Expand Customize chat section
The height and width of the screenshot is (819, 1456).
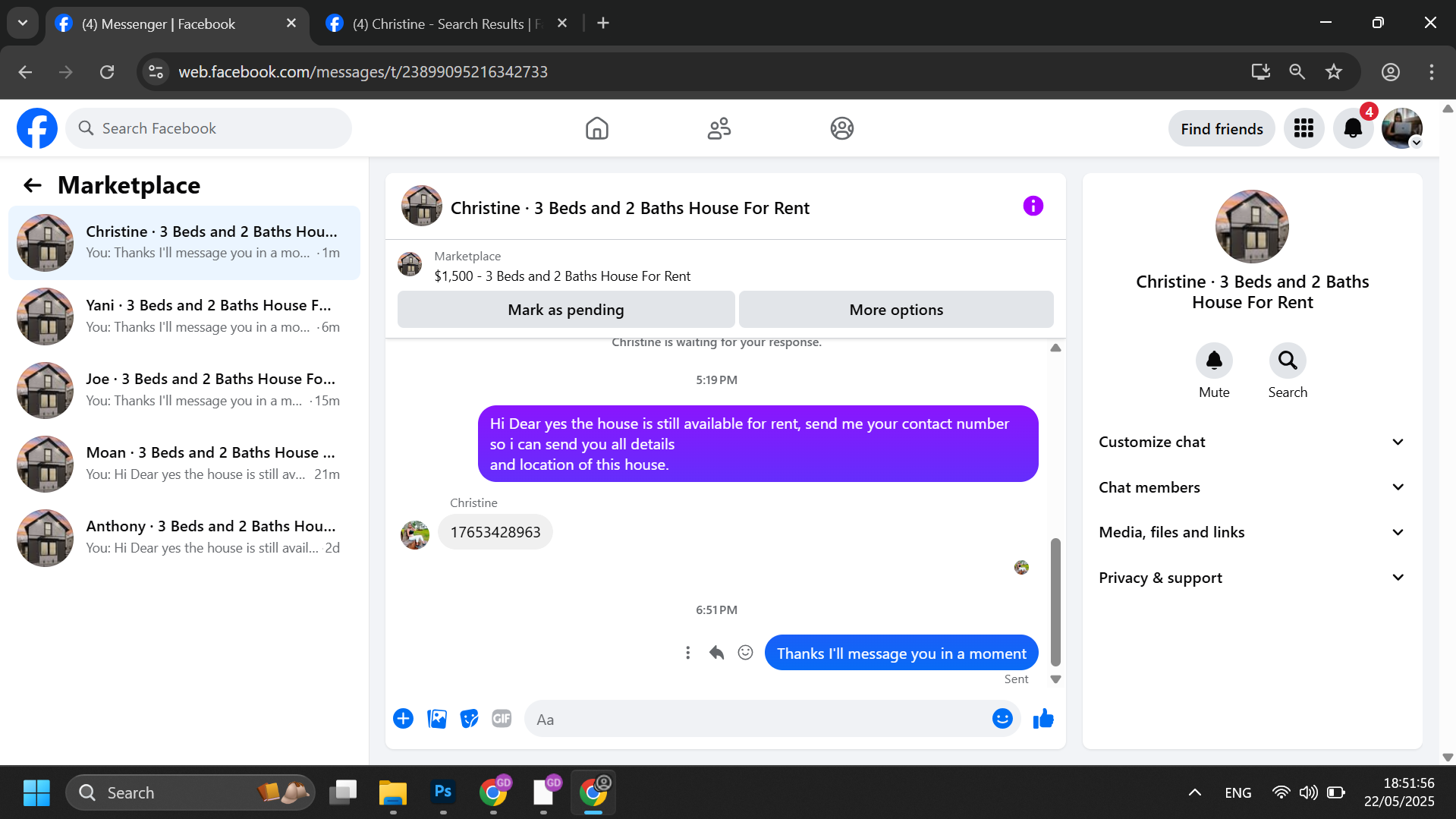(x=1252, y=442)
